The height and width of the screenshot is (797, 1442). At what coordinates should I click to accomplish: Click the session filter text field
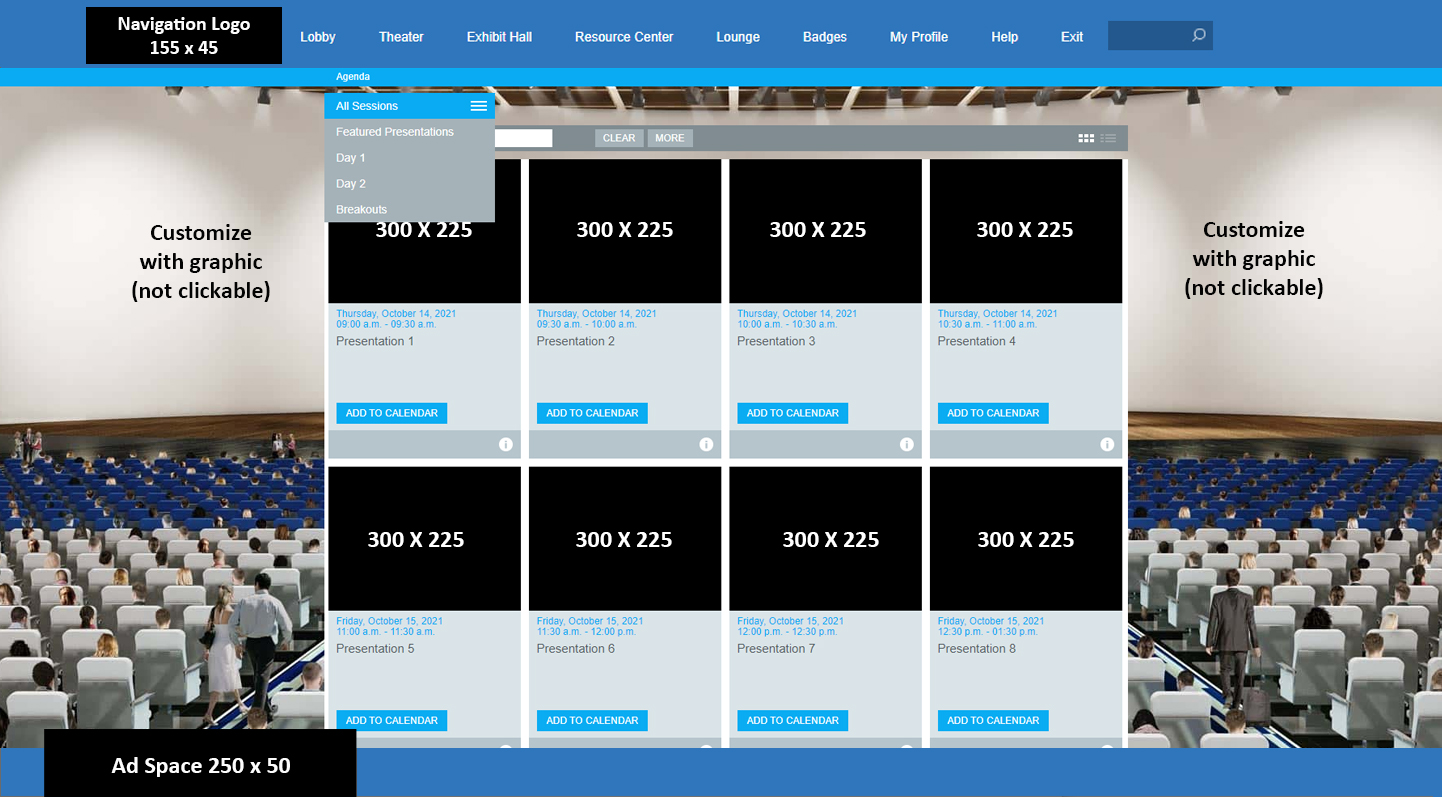click(x=523, y=138)
